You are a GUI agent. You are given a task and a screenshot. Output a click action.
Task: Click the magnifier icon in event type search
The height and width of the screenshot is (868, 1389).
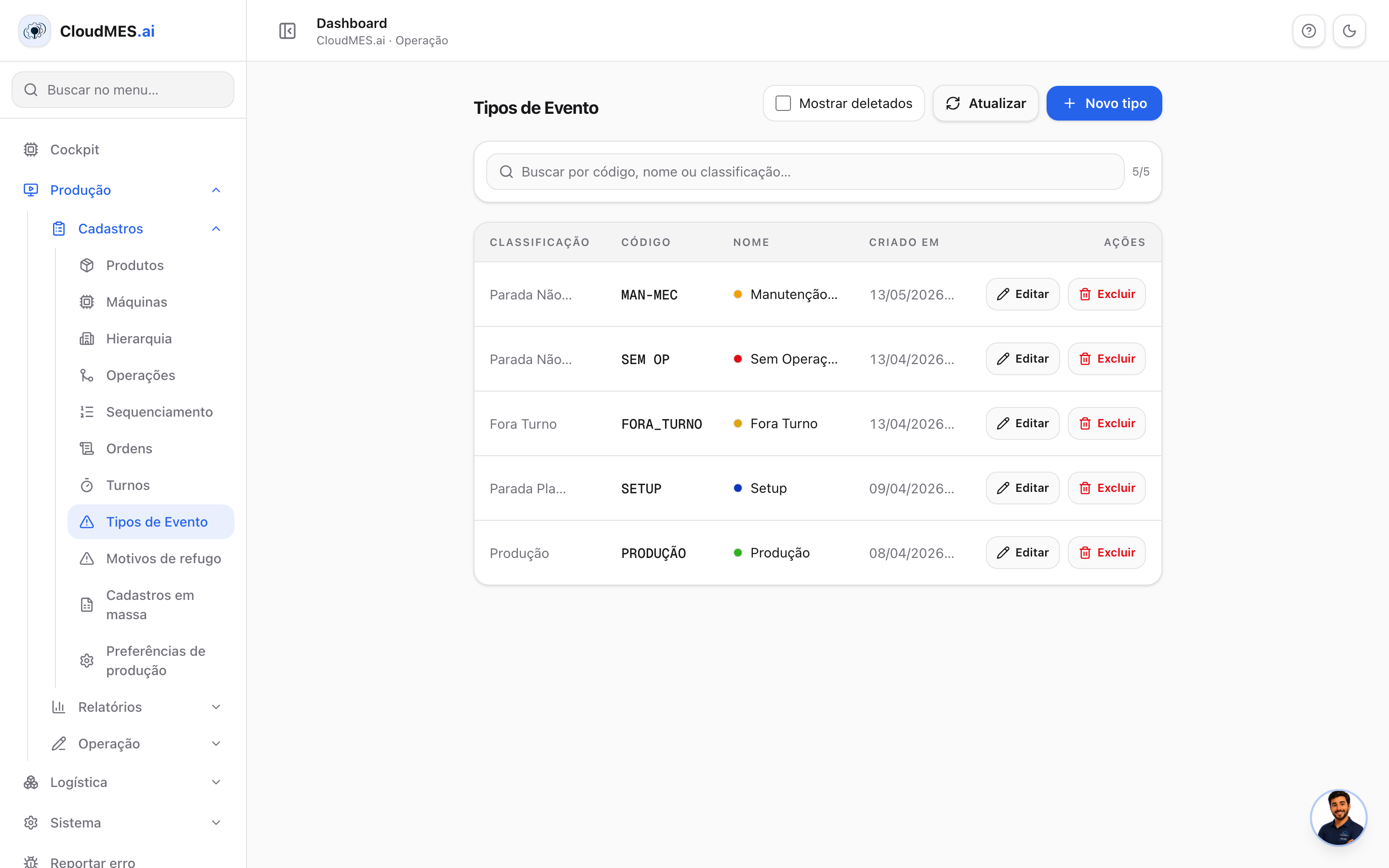pyautogui.click(x=506, y=172)
